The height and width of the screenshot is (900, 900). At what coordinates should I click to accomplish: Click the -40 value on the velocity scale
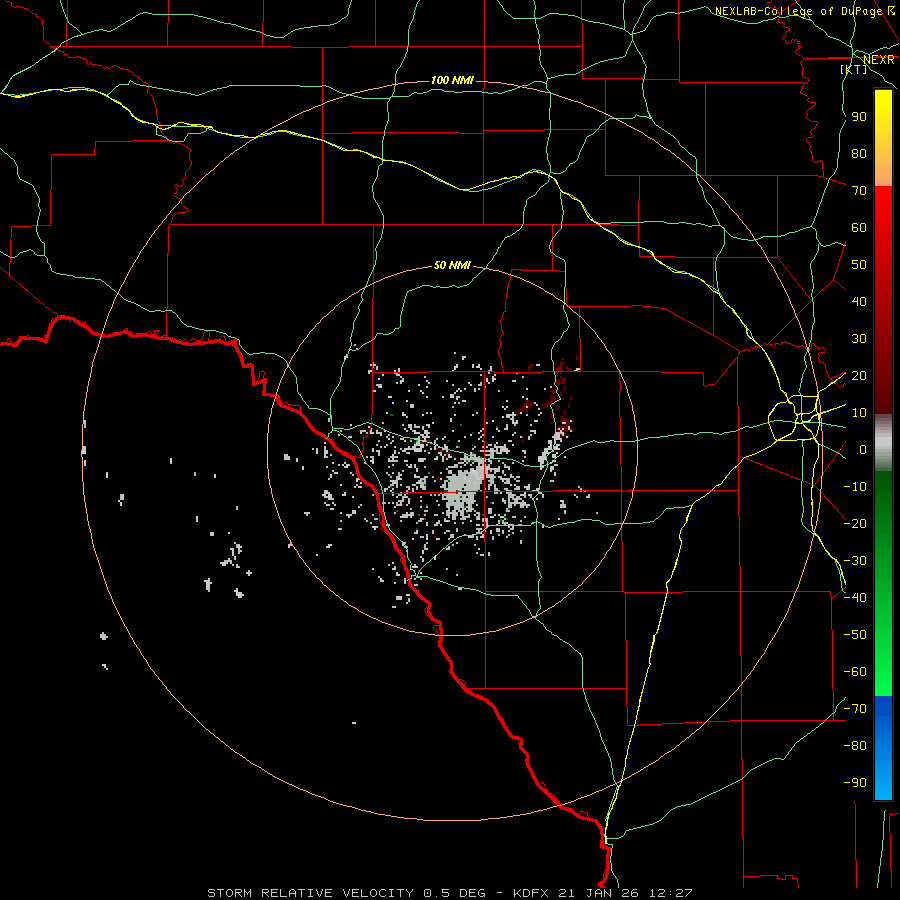(x=855, y=598)
